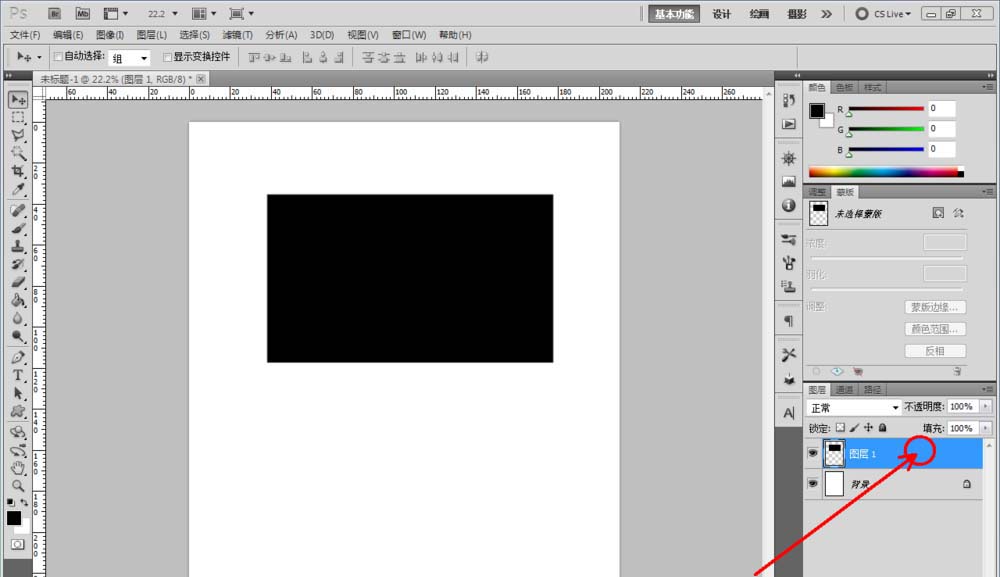Toggle quick mask mode
The height and width of the screenshot is (577, 1000).
(18, 544)
